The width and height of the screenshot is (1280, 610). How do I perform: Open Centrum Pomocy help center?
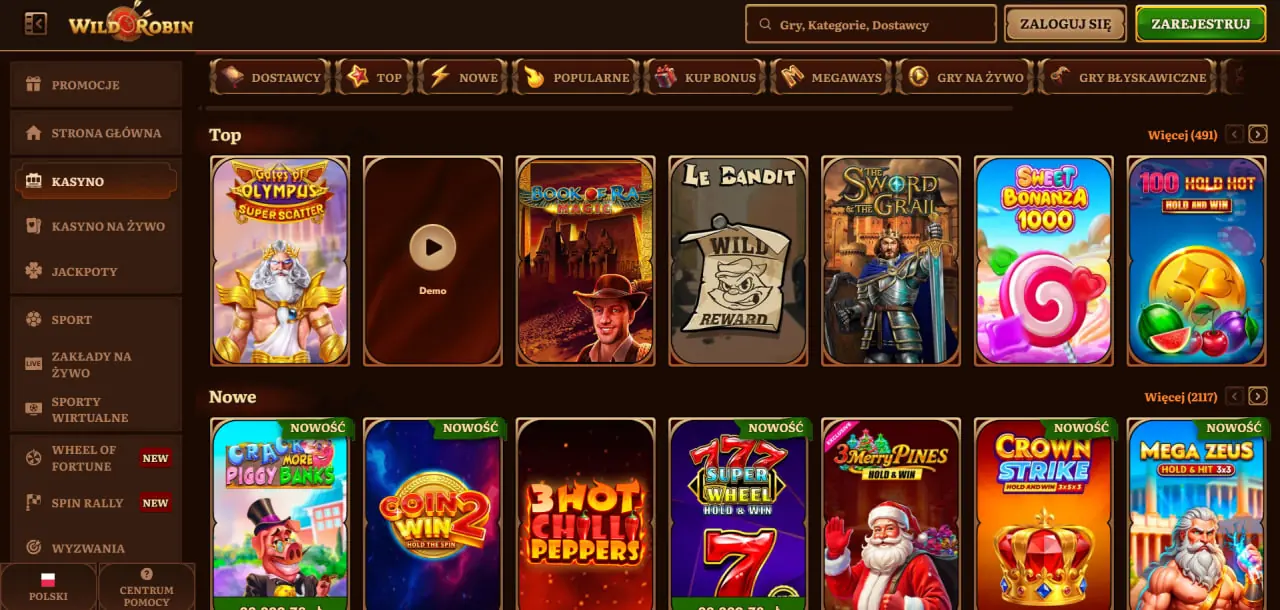click(x=147, y=587)
